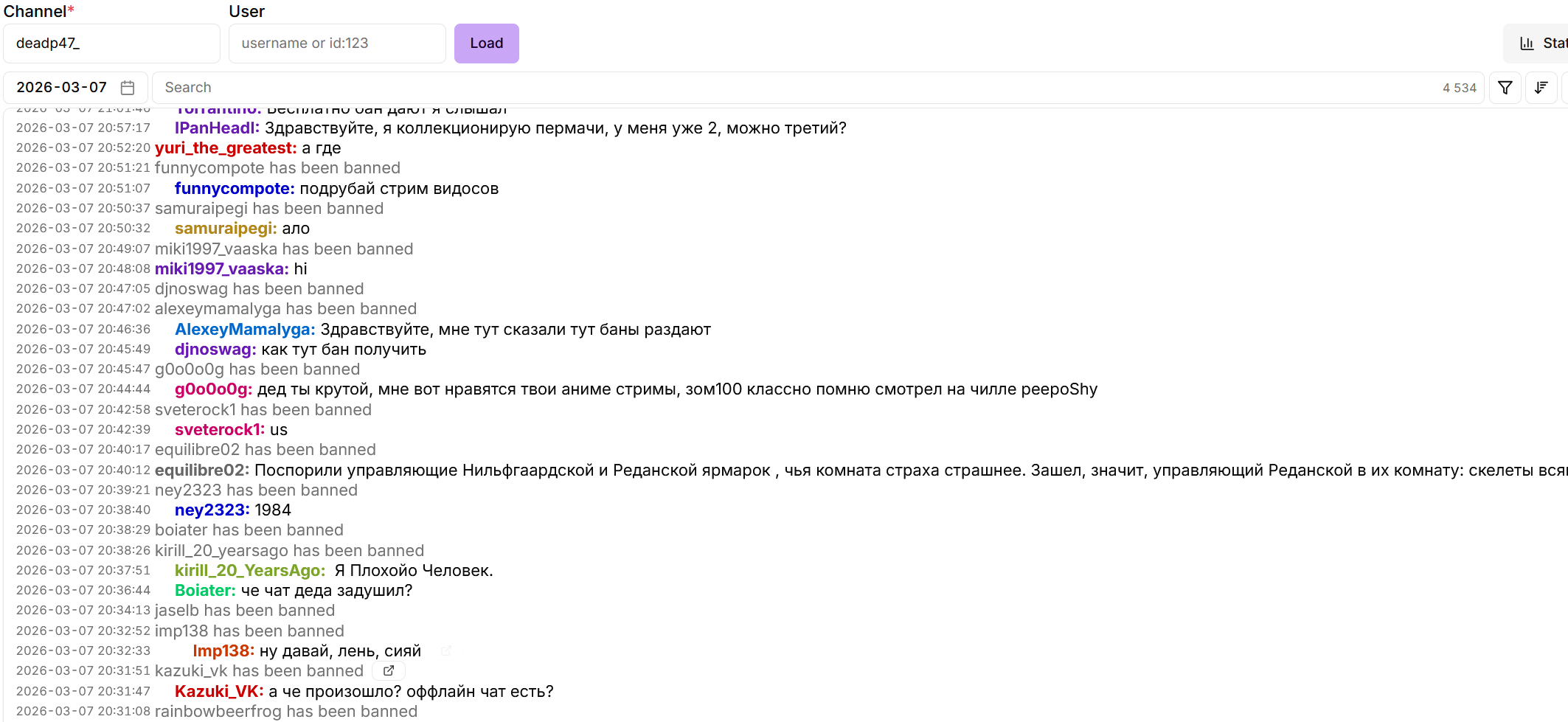This screenshot has width=1568, height=722.
Task: Click the Kazuki_VK username
Action: click(219, 692)
